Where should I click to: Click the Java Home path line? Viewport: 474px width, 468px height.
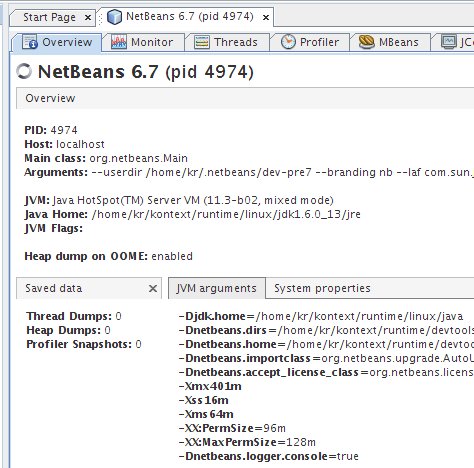click(x=192, y=214)
